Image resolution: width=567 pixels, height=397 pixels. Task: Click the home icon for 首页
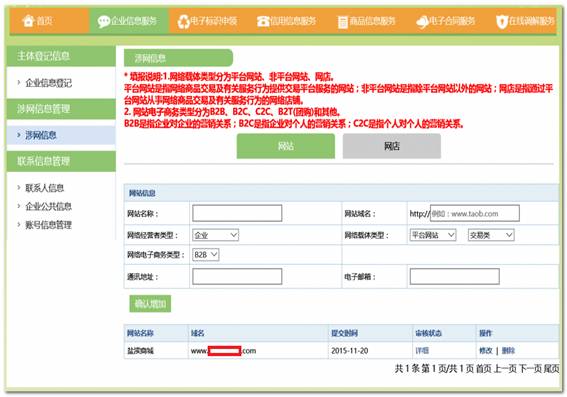(x=28, y=21)
